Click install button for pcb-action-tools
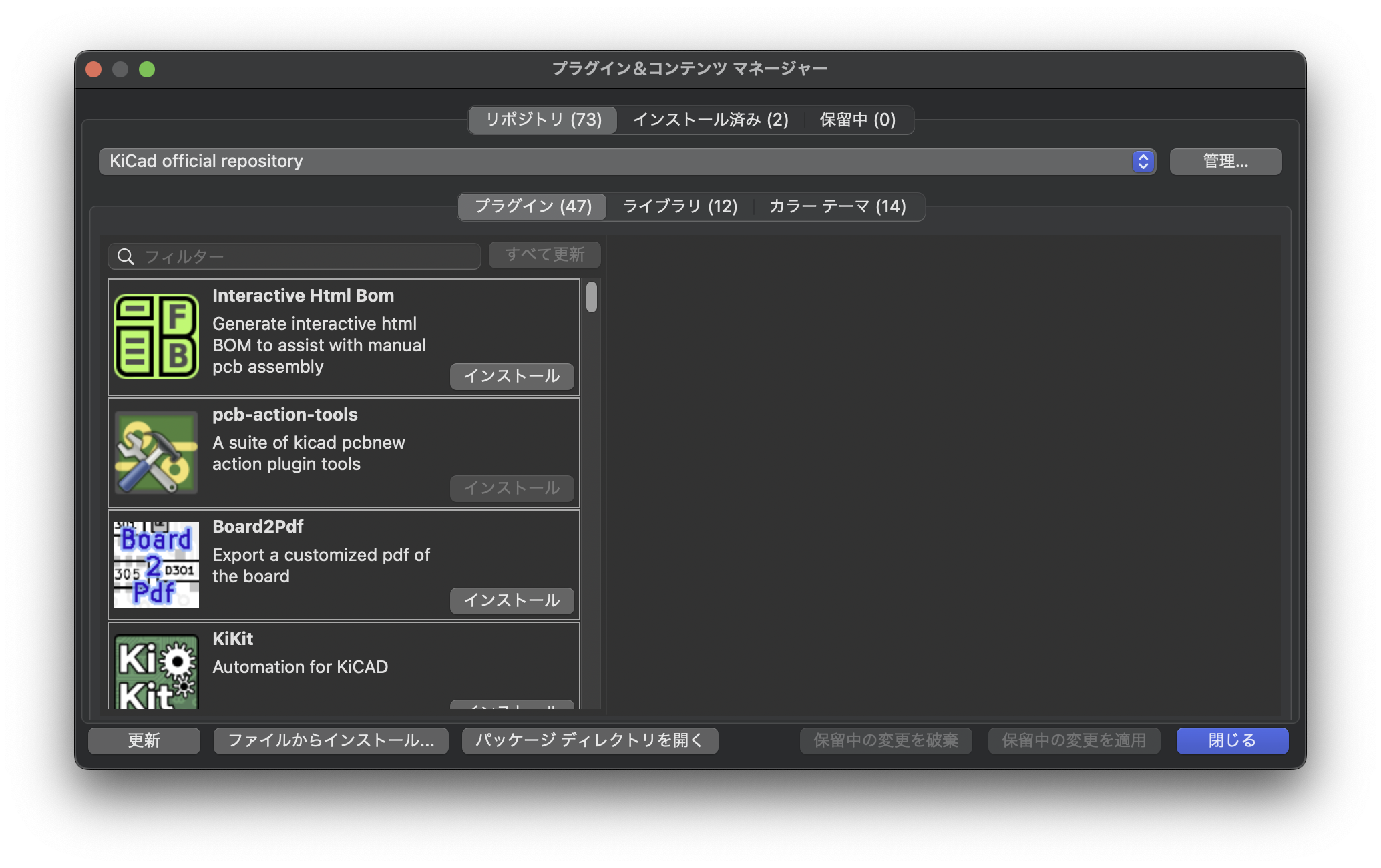This screenshot has height=868, width=1381. pyautogui.click(x=512, y=488)
